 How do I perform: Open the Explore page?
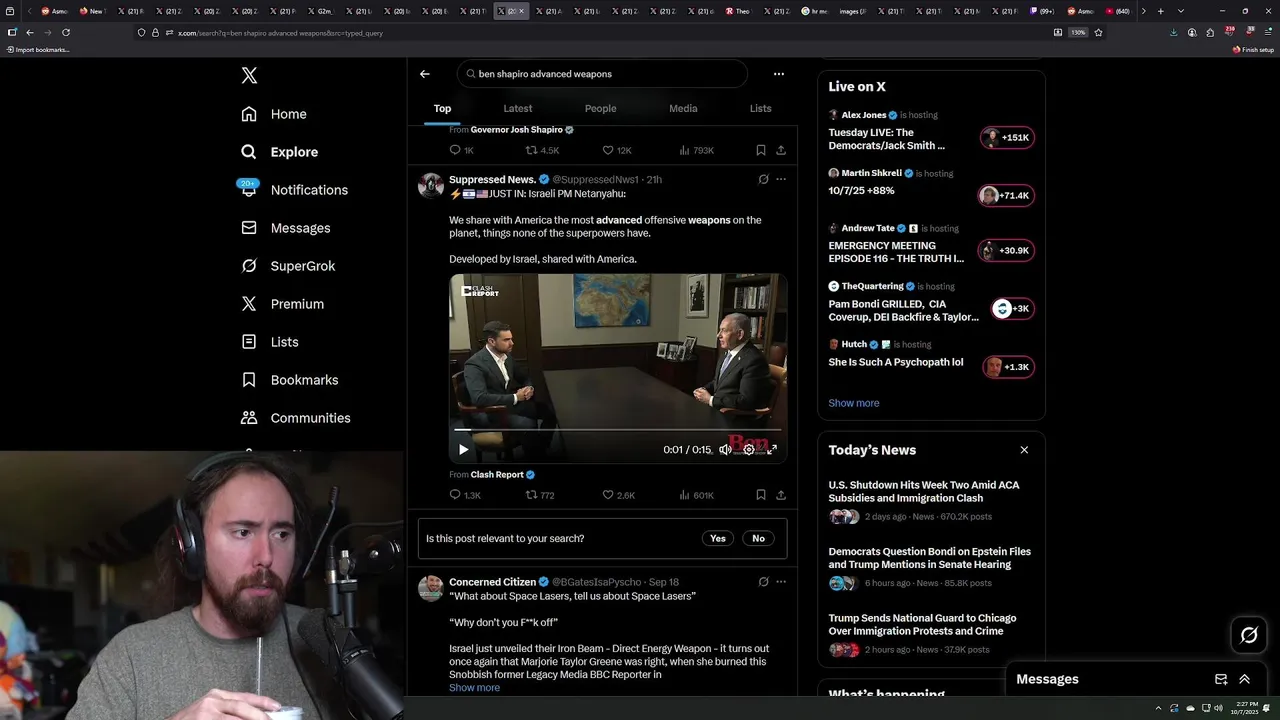pyautogui.click(x=279, y=152)
